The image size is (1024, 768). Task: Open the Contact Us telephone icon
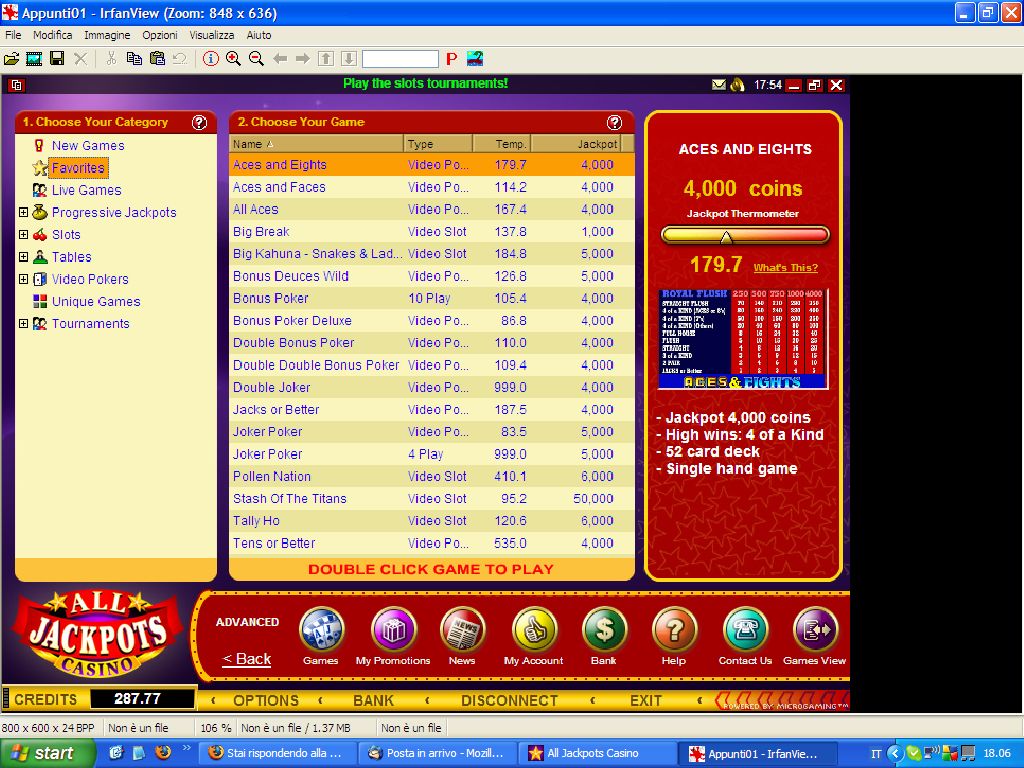tap(745, 630)
